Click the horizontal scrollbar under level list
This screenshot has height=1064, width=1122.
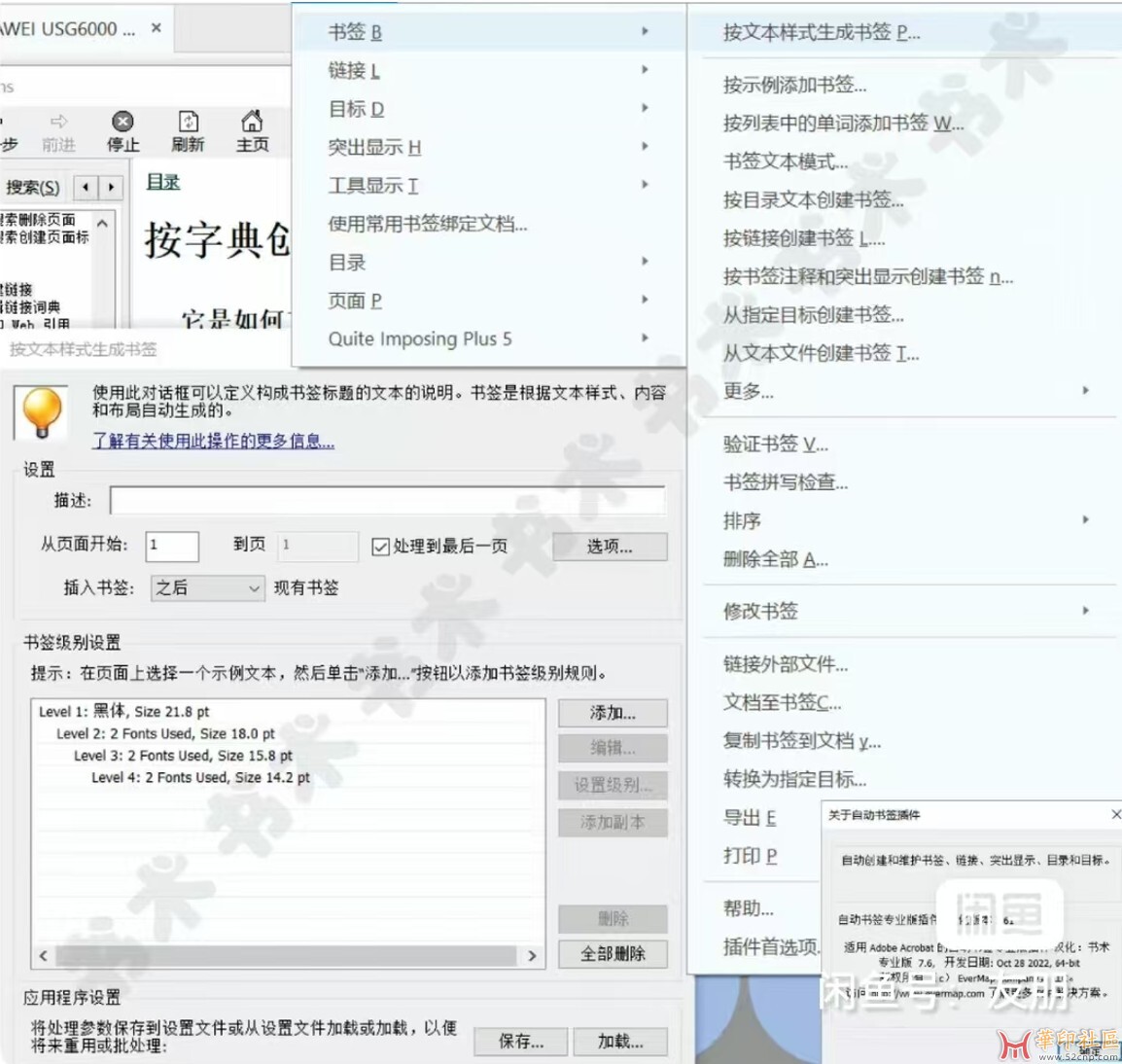[x=286, y=956]
